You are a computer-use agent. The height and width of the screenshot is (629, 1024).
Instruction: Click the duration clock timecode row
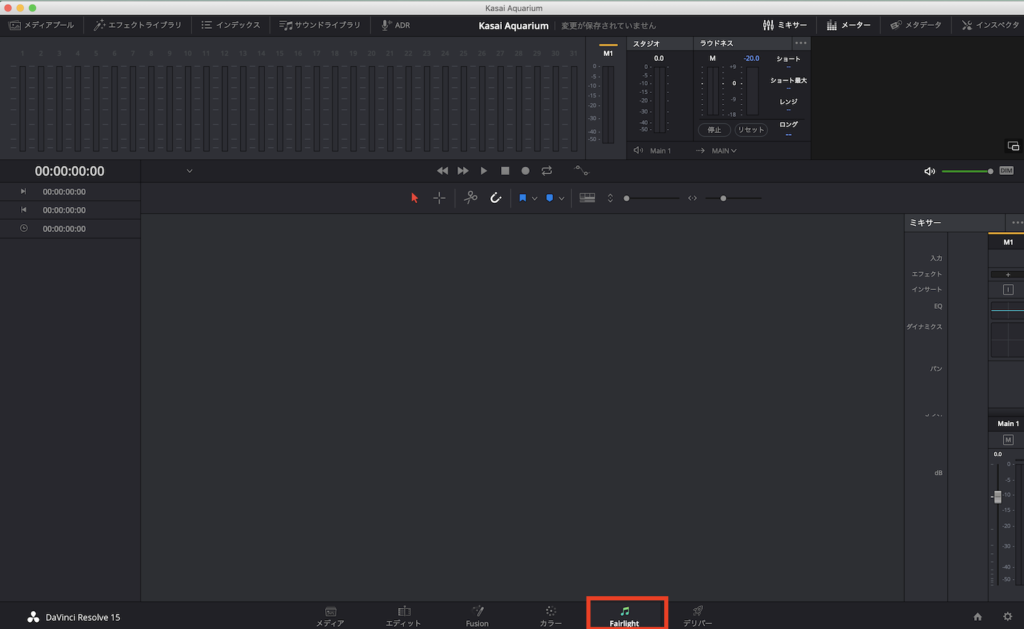[70, 229]
